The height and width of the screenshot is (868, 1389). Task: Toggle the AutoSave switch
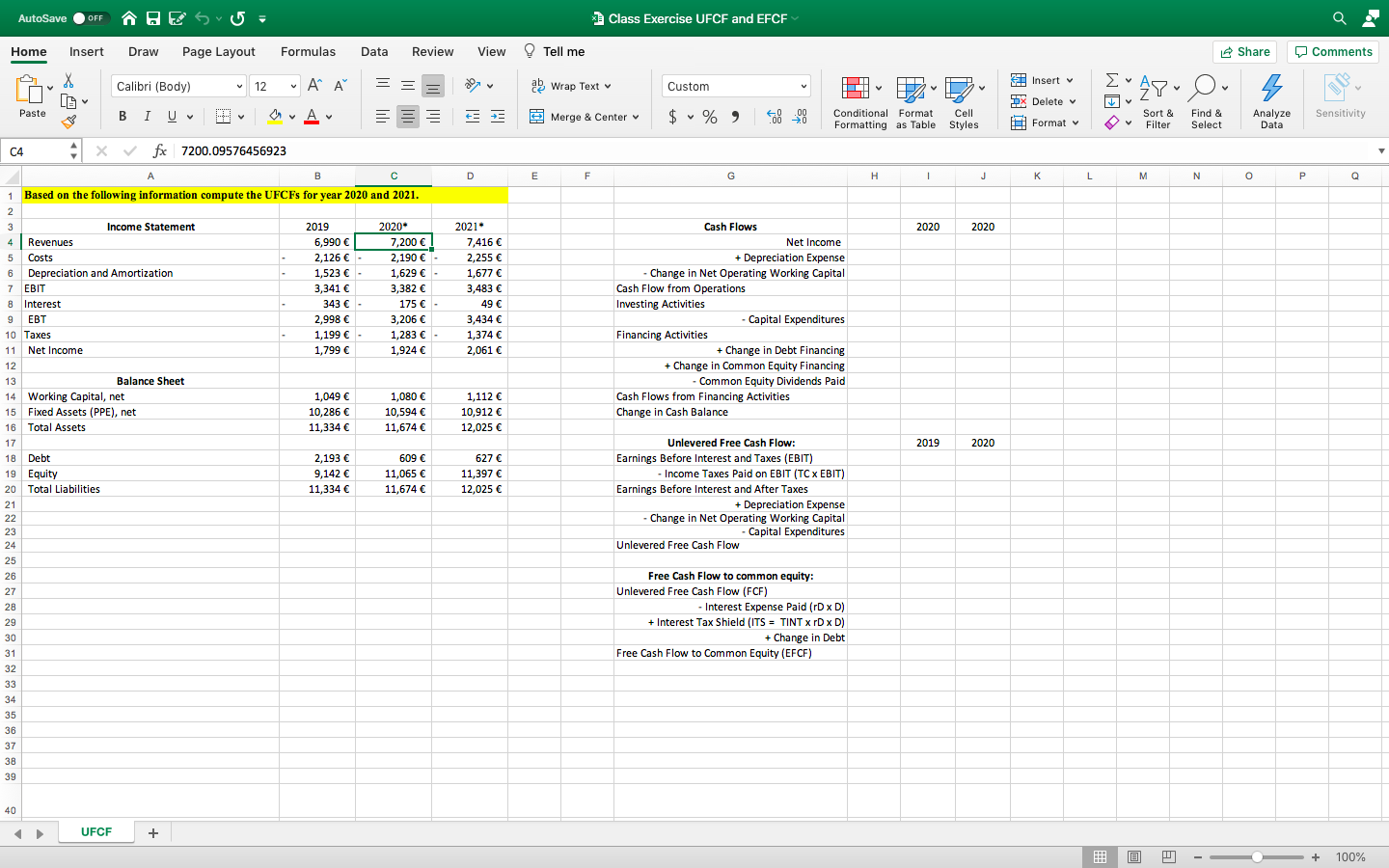pos(90,18)
